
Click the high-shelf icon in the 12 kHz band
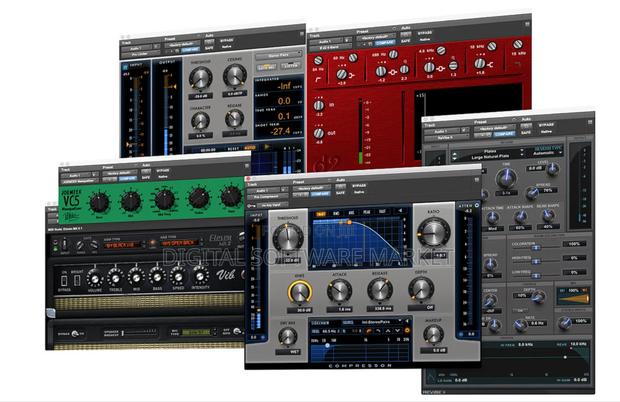tap(491, 65)
